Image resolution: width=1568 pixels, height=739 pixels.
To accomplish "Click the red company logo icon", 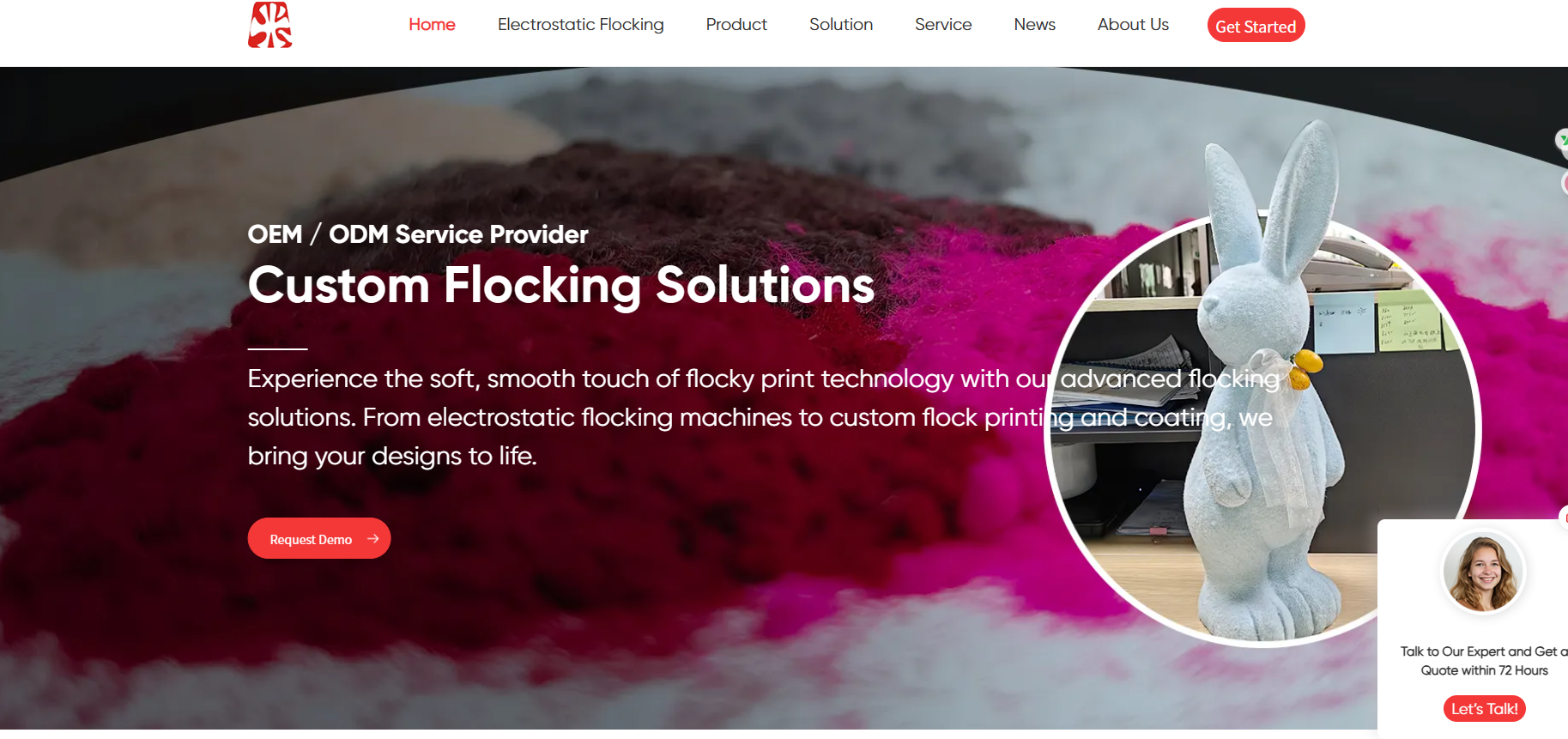I will pos(270,25).
